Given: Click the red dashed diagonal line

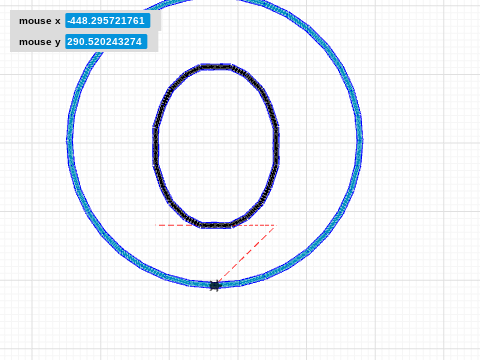Looking at the screenshot, I should [247, 253].
